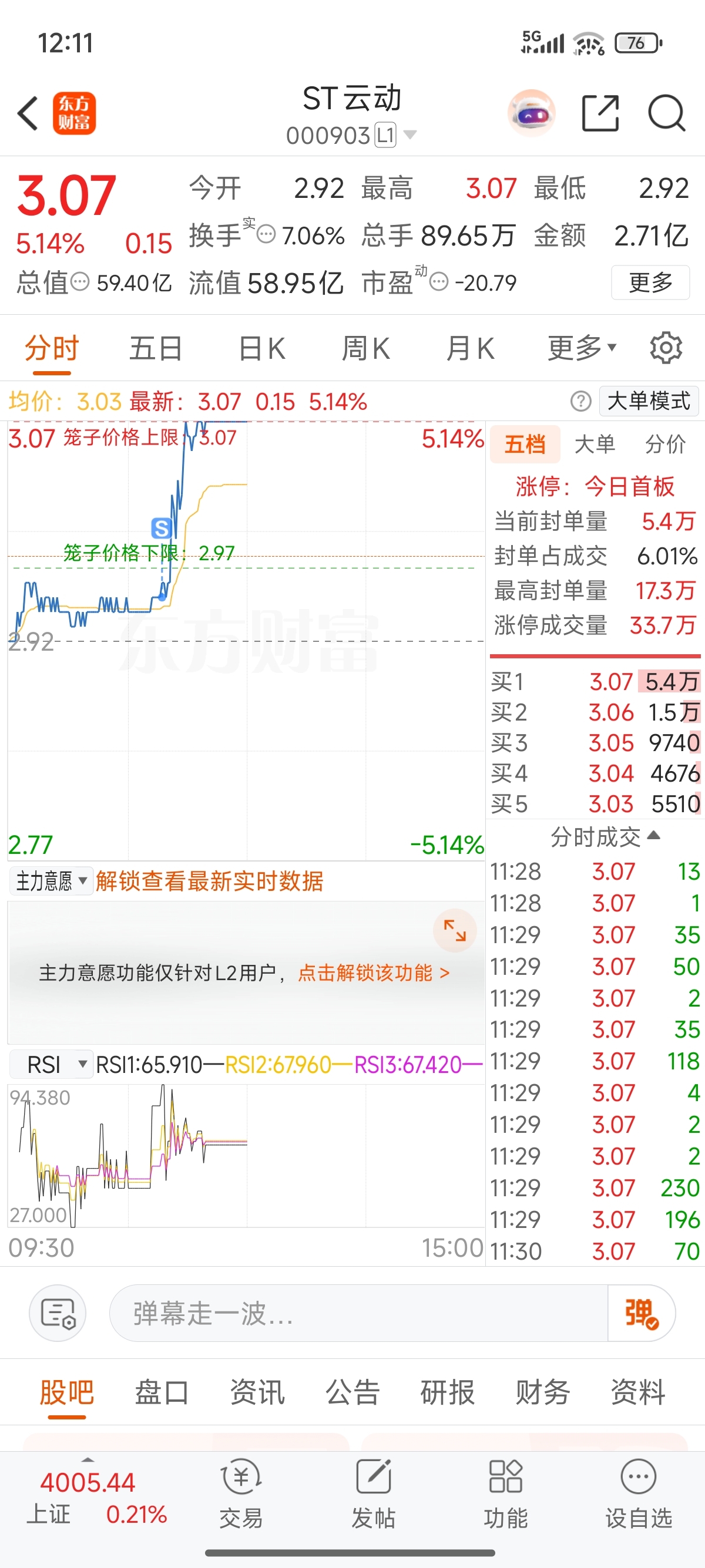Screen dimensions: 705x1568
Task: Tap the intraday price line chart
Action: [x=246, y=640]
